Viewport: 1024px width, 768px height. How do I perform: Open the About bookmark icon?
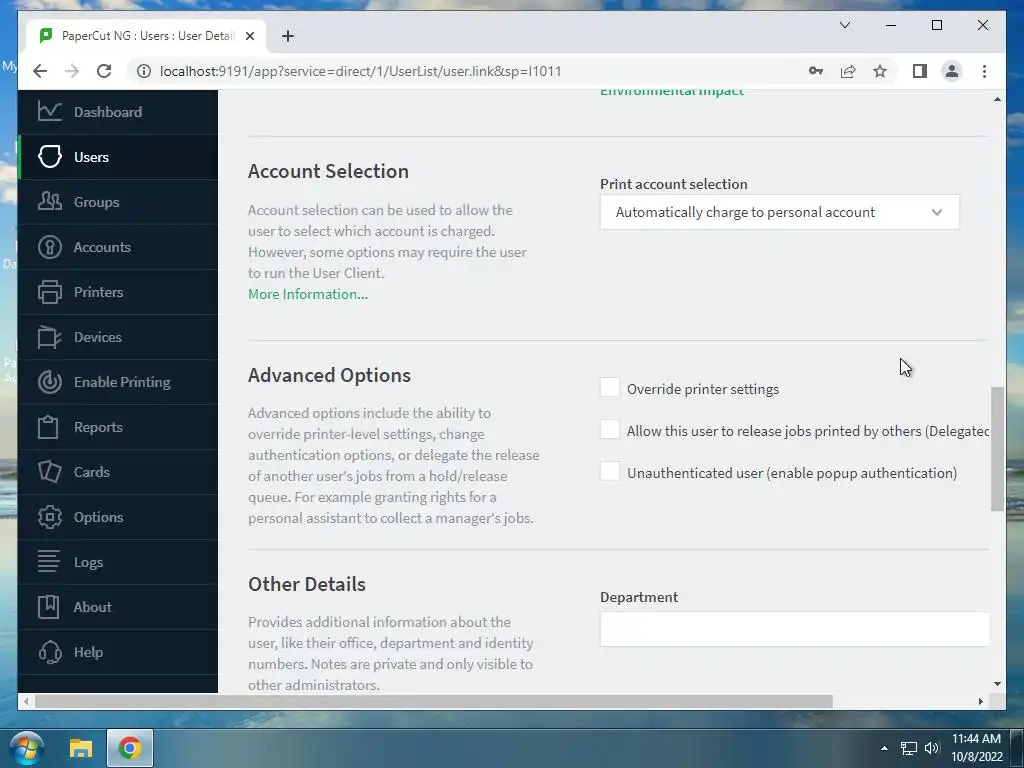pos(48,607)
